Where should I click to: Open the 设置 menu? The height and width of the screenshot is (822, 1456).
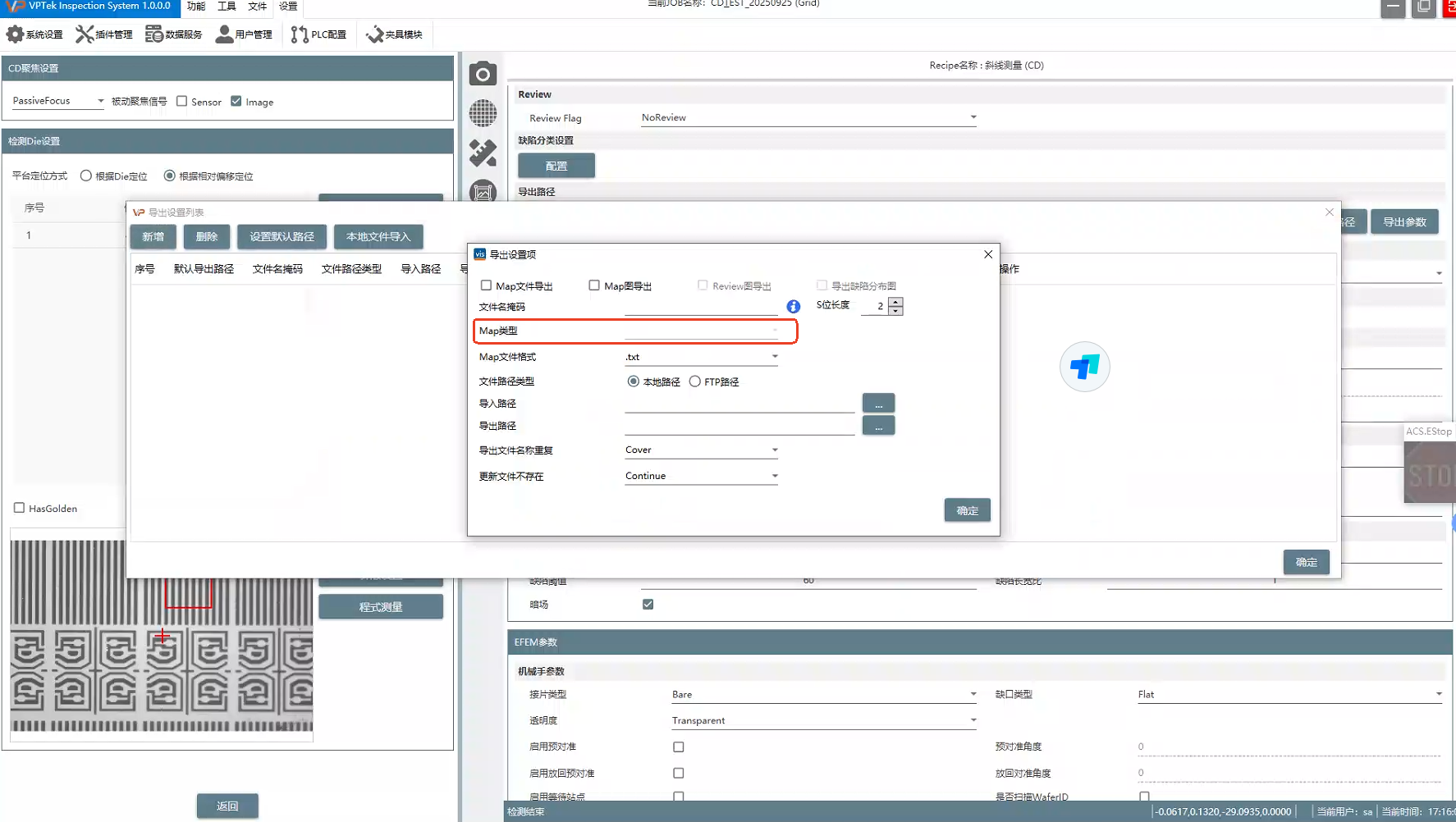pos(288,7)
